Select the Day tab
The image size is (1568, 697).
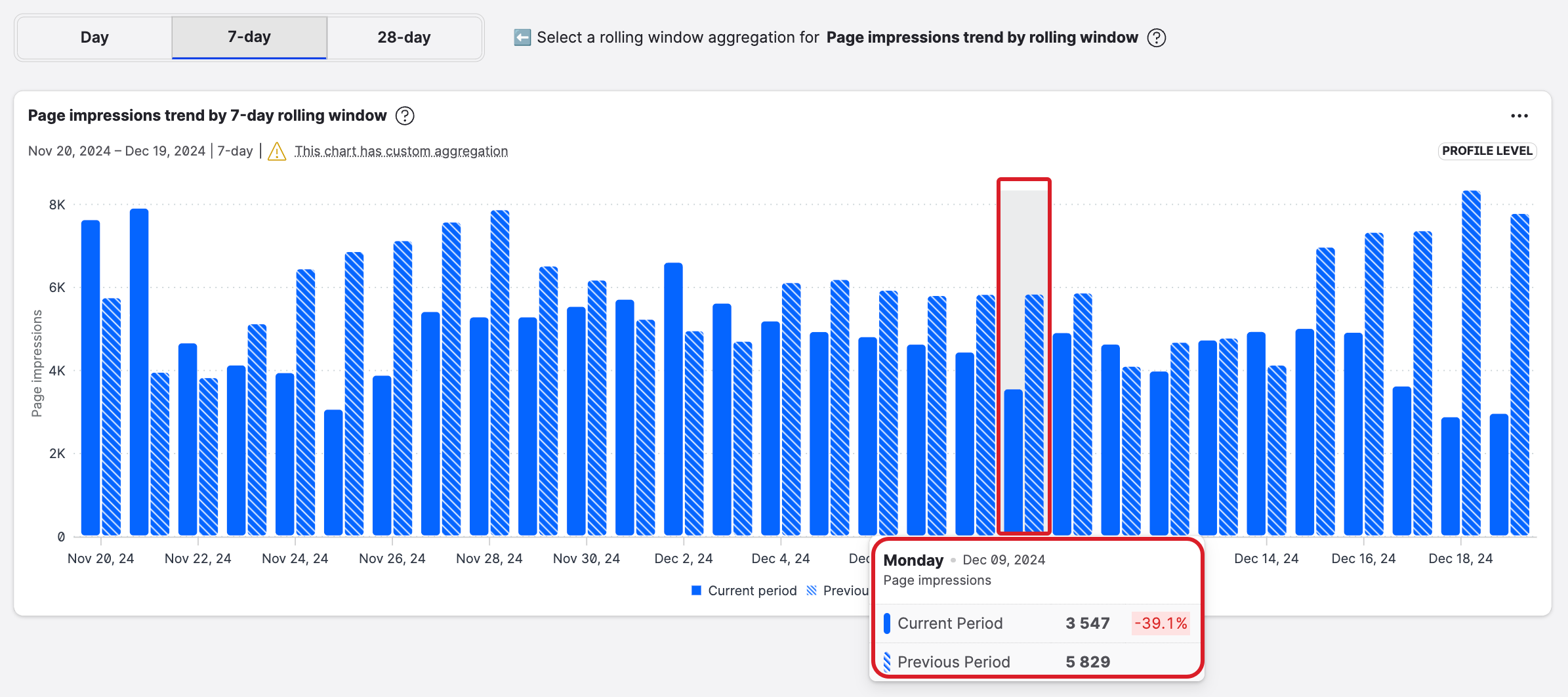coord(94,37)
